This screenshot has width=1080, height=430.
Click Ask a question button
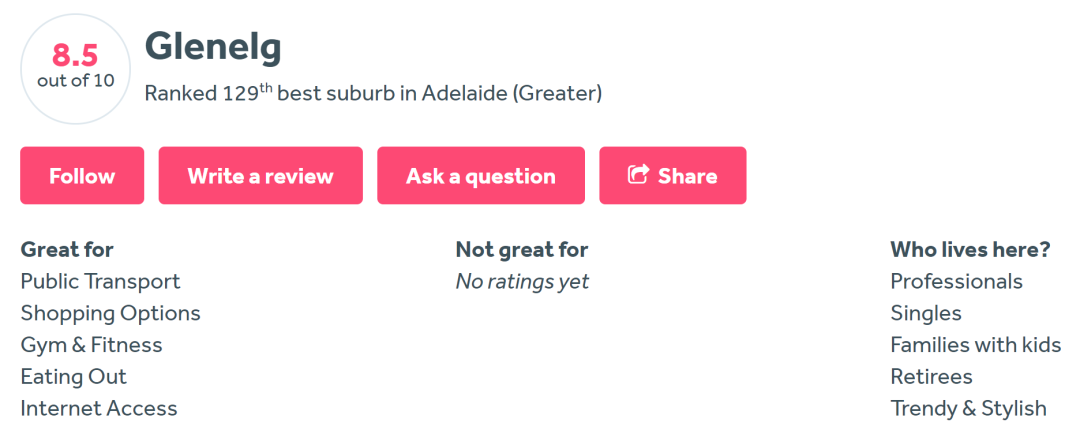[x=481, y=176]
